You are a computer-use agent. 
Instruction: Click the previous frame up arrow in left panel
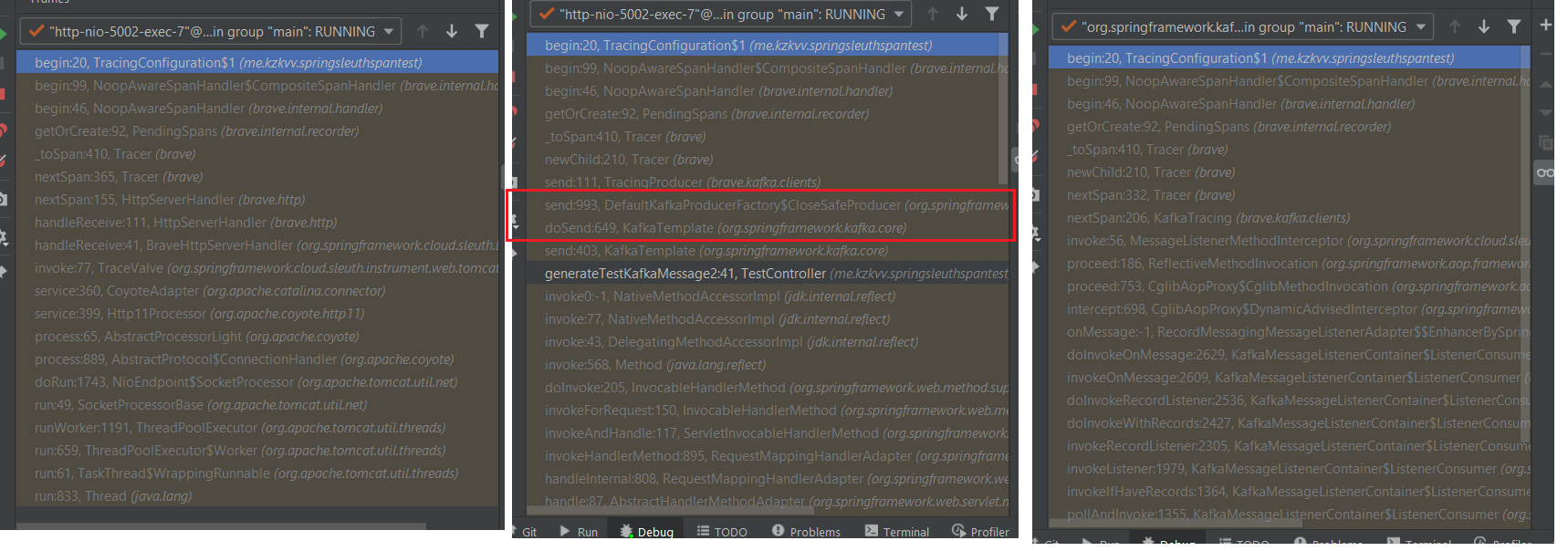(423, 31)
